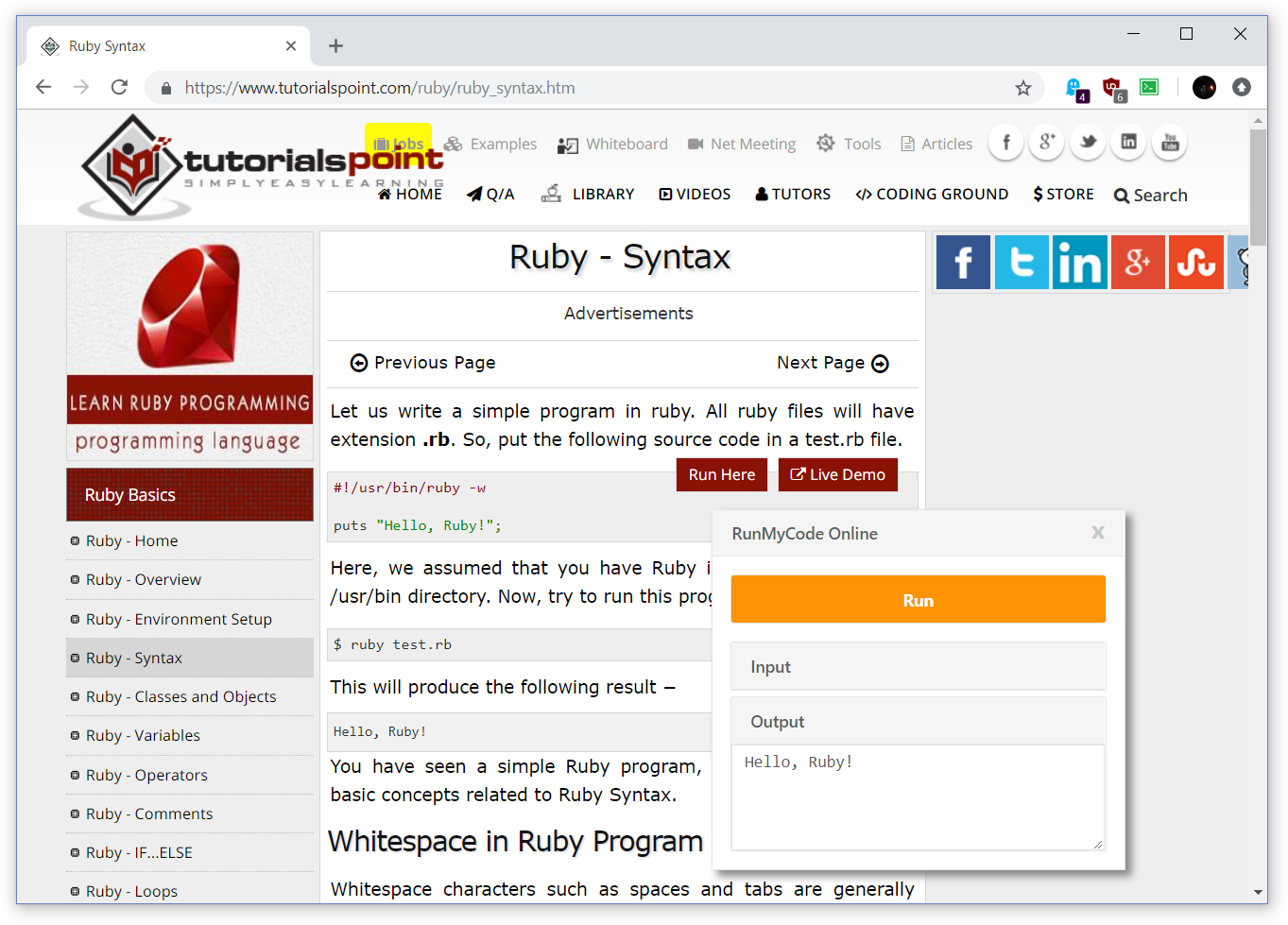
Task: Click inside the Output text area
Action: tap(918, 797)
